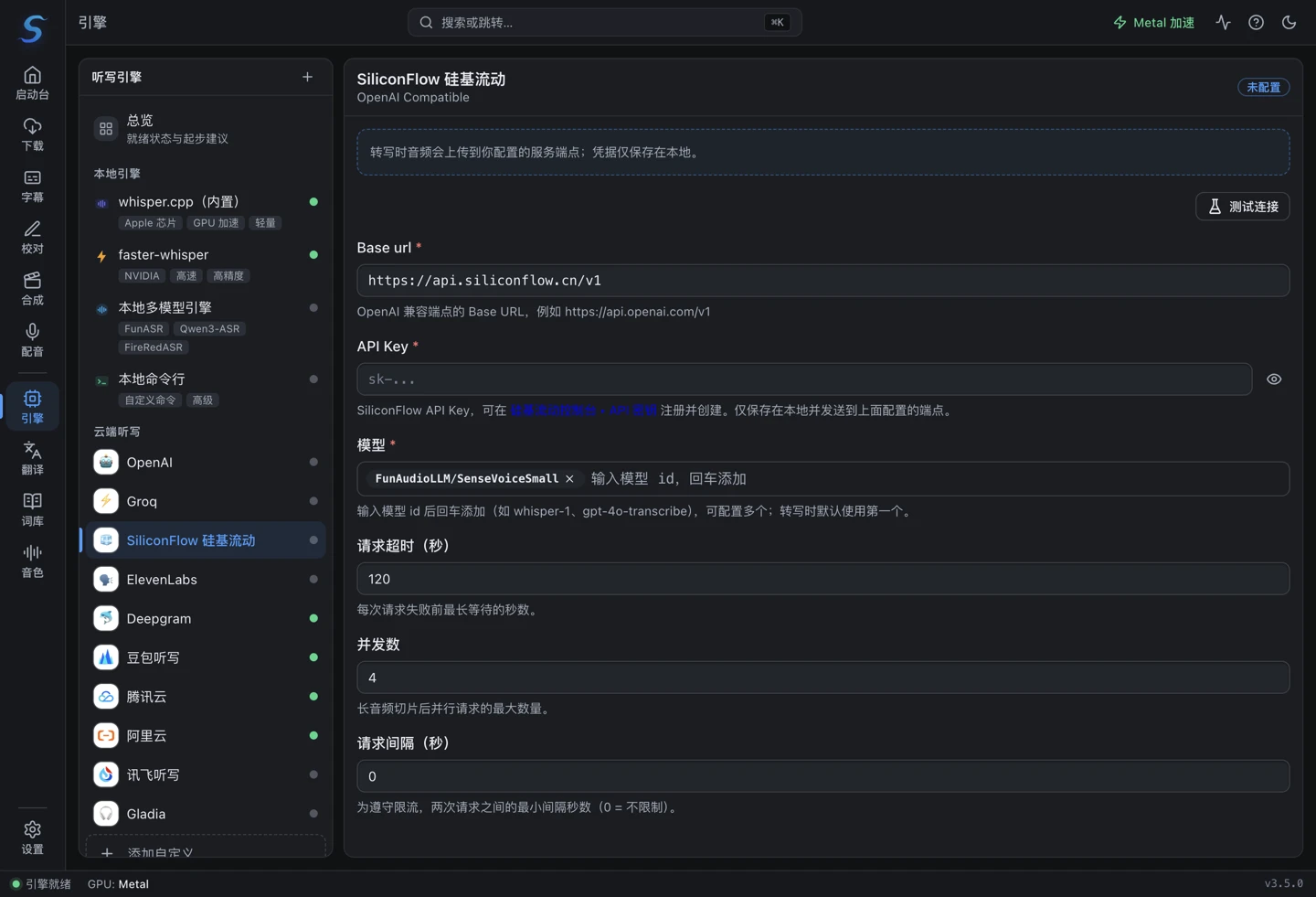Open the 合成 compose section
The width and height of the screenshot is (1316, 897).
32,288
